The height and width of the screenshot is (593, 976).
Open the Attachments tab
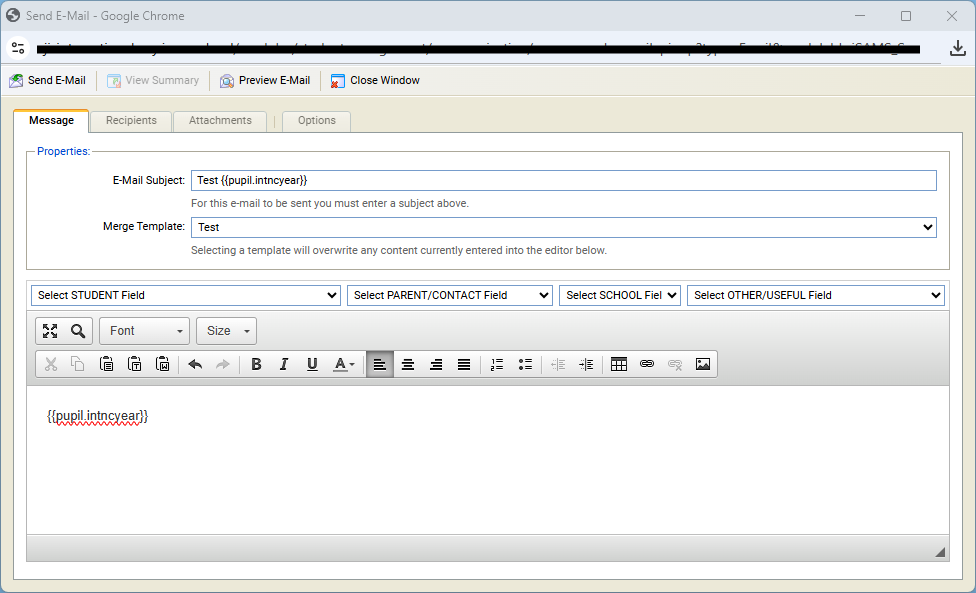(220, 120)
